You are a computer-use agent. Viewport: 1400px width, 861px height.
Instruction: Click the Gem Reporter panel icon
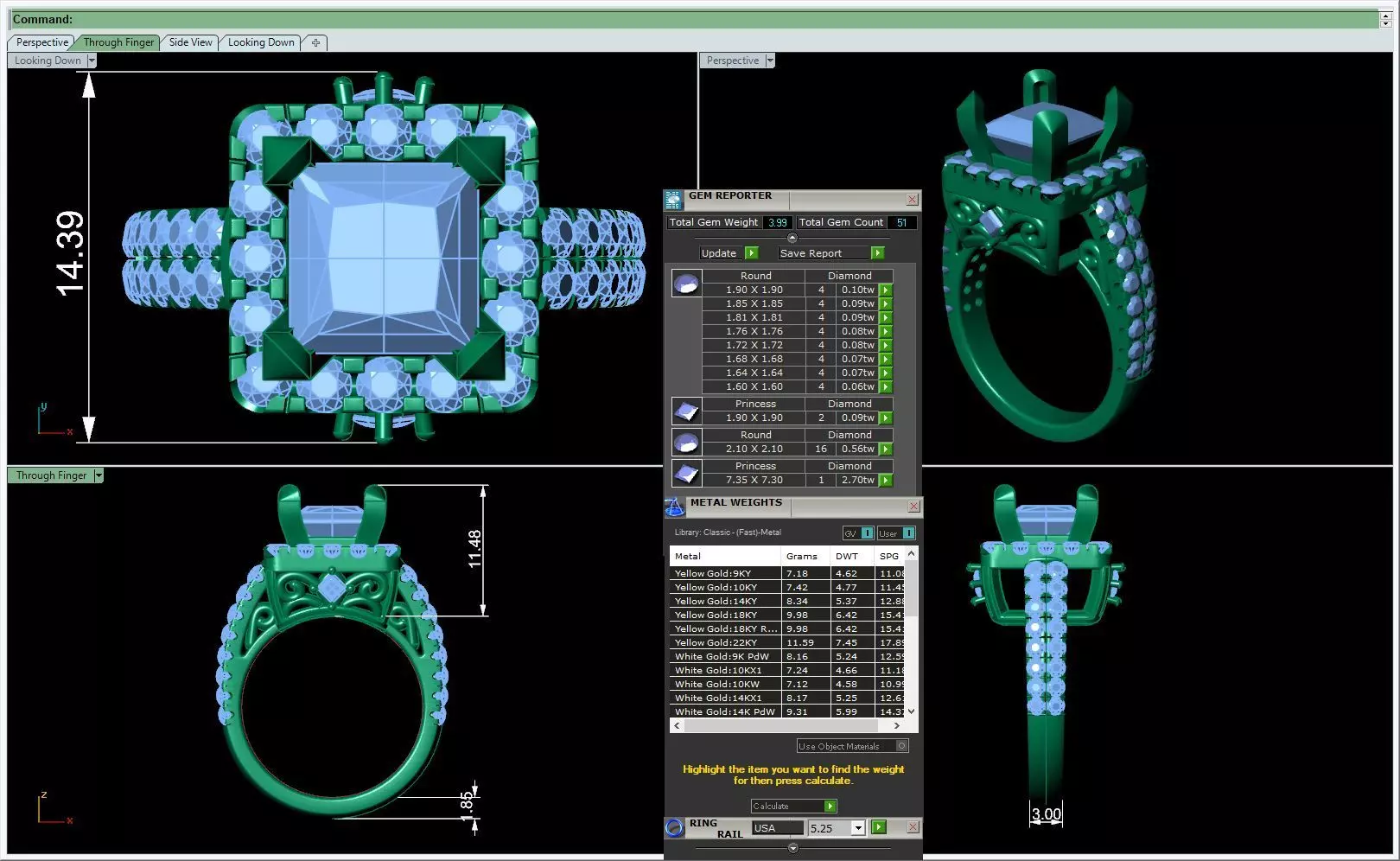(x=673, y=201)
